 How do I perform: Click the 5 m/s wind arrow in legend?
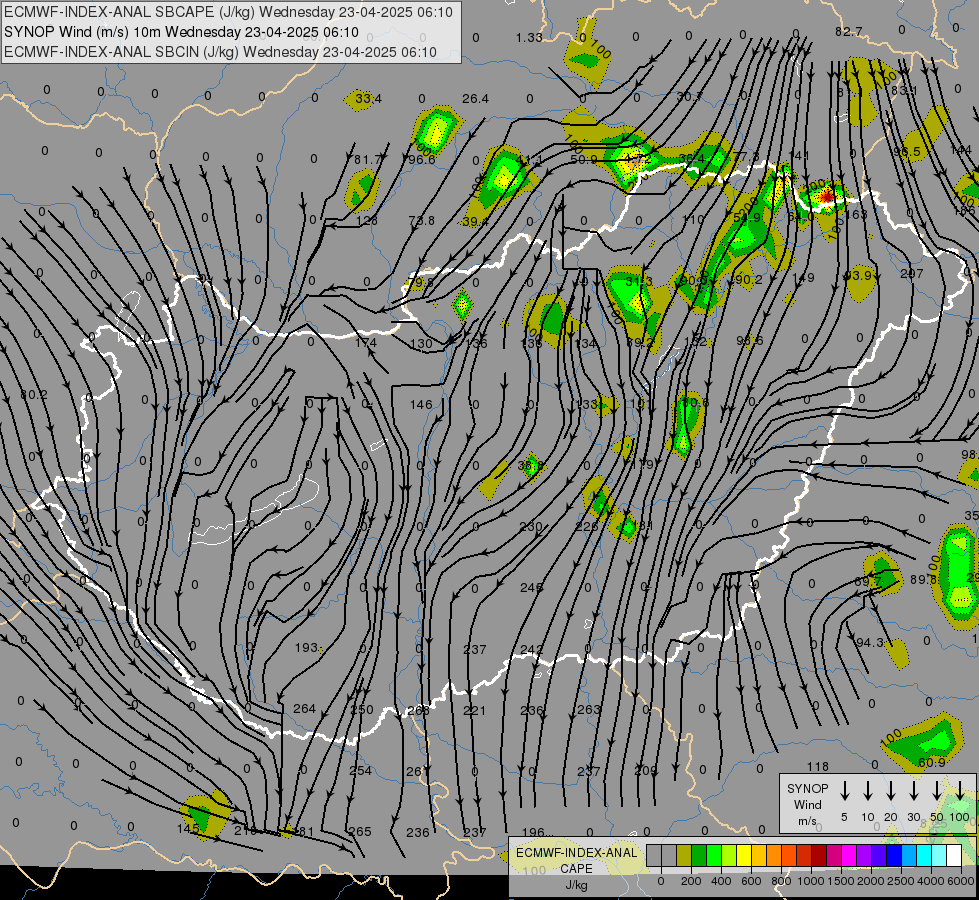[x=844, y=791]
